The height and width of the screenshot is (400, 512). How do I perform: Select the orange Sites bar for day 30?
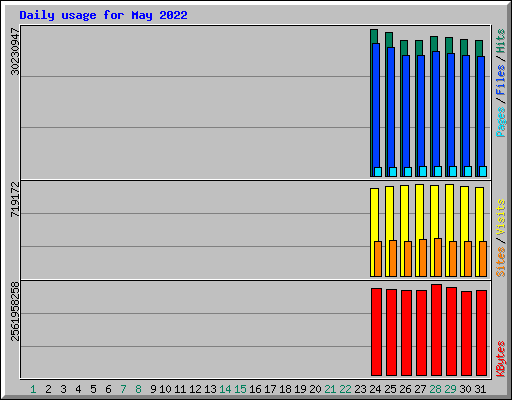click(x=468, y=259)
